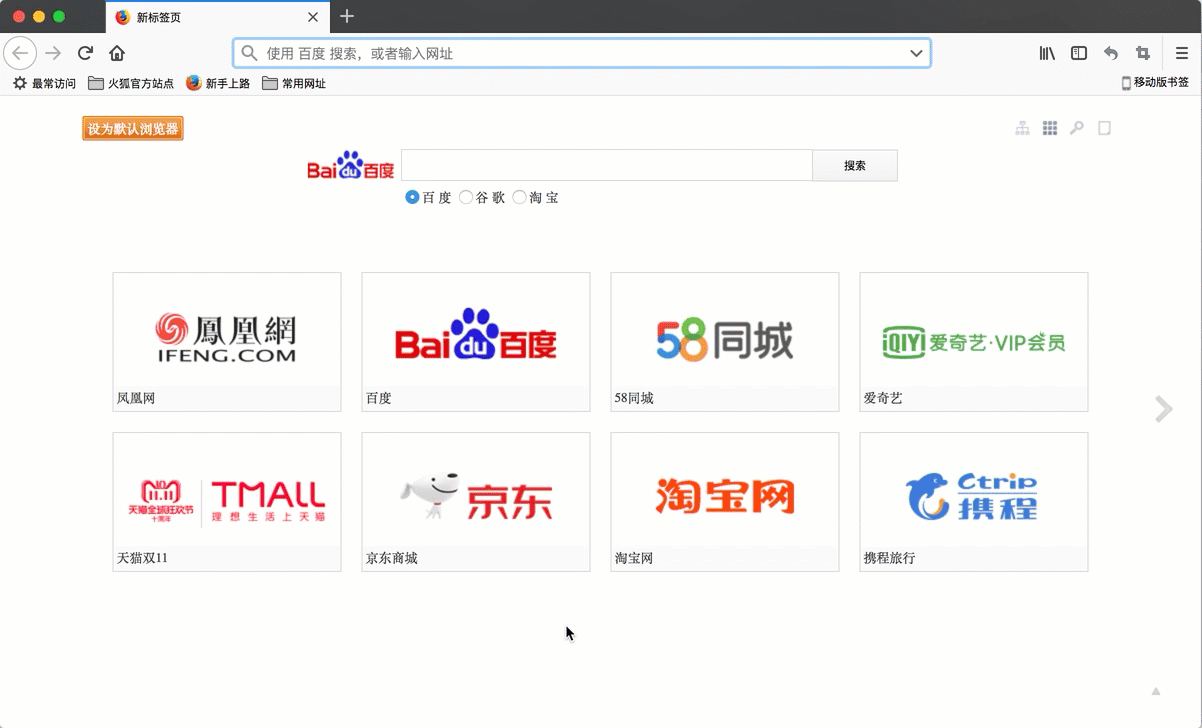
Task: Open the 京东商城 tile
Action: [x=476, y=502]
